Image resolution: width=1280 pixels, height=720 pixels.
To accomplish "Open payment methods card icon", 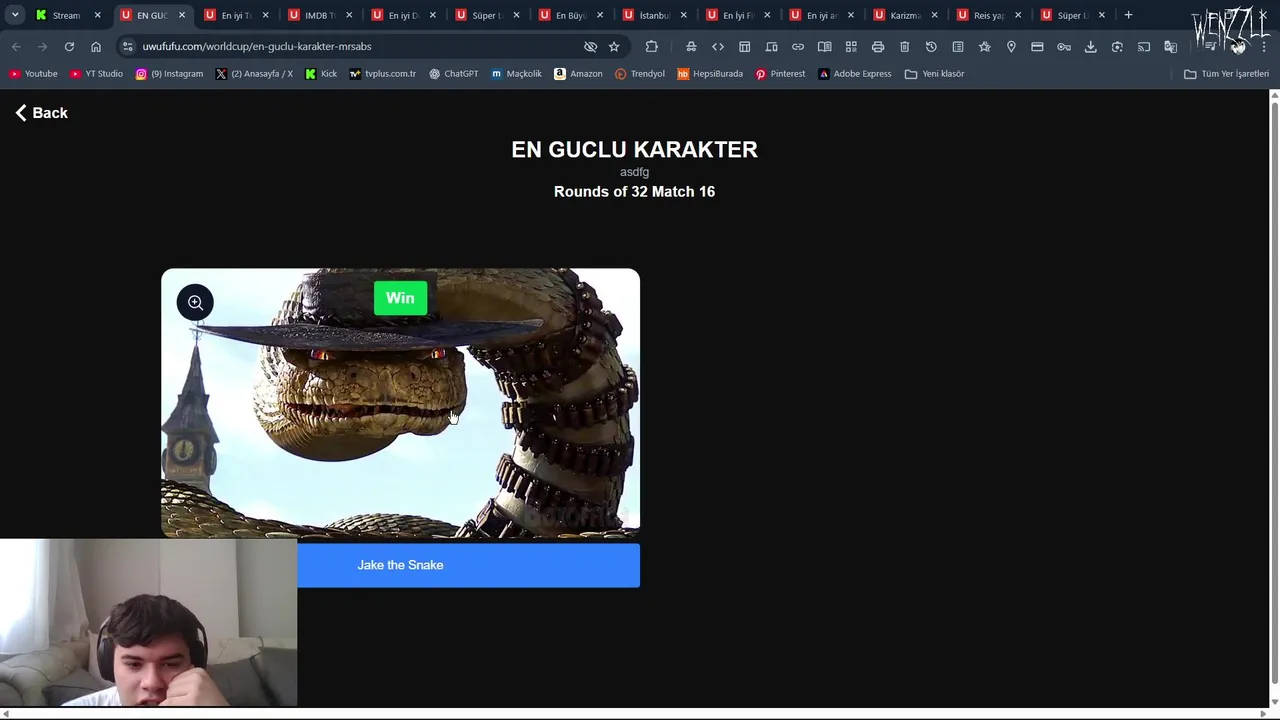I will [1037, 46].
